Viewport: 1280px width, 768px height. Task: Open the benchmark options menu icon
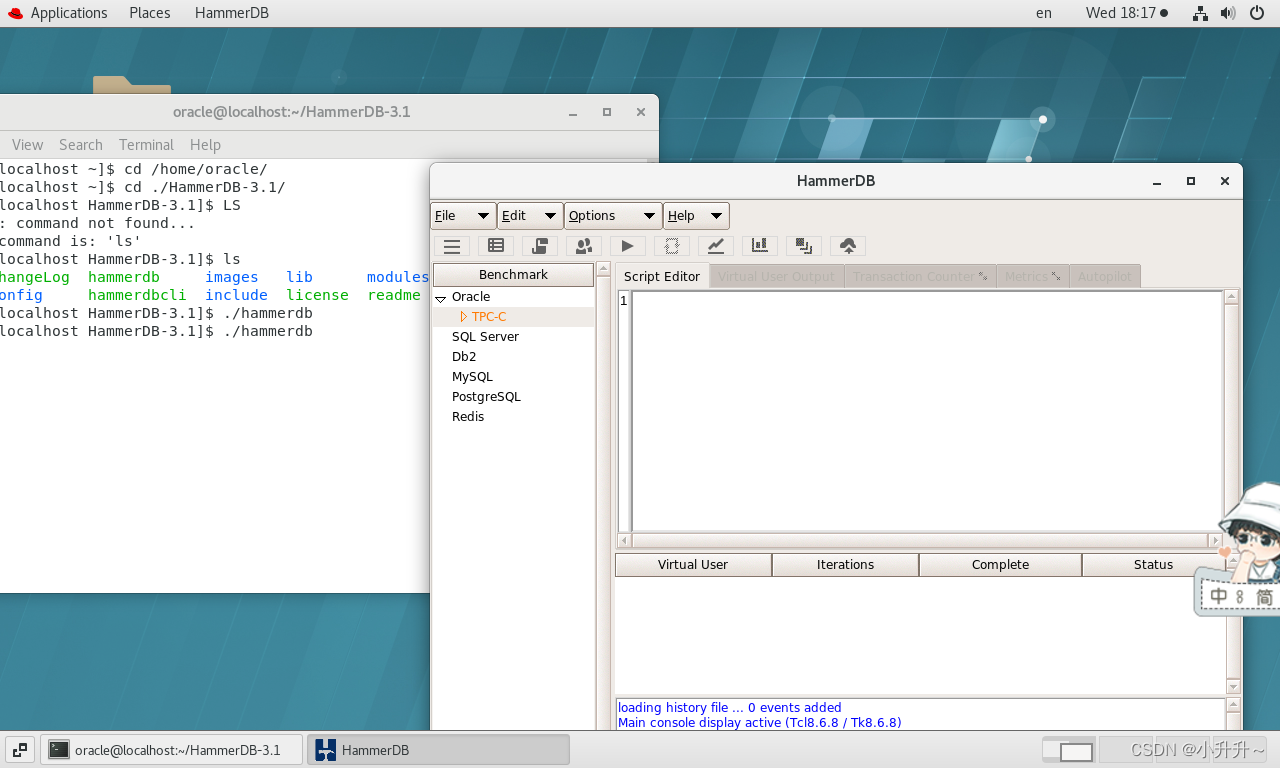click(x=451, y=245)
